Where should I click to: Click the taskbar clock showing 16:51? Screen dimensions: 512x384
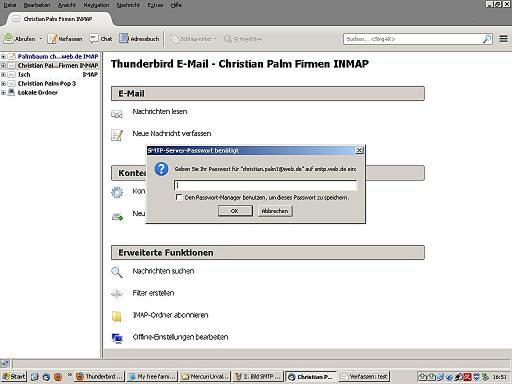pyautogui.click(x=500, y=377)
